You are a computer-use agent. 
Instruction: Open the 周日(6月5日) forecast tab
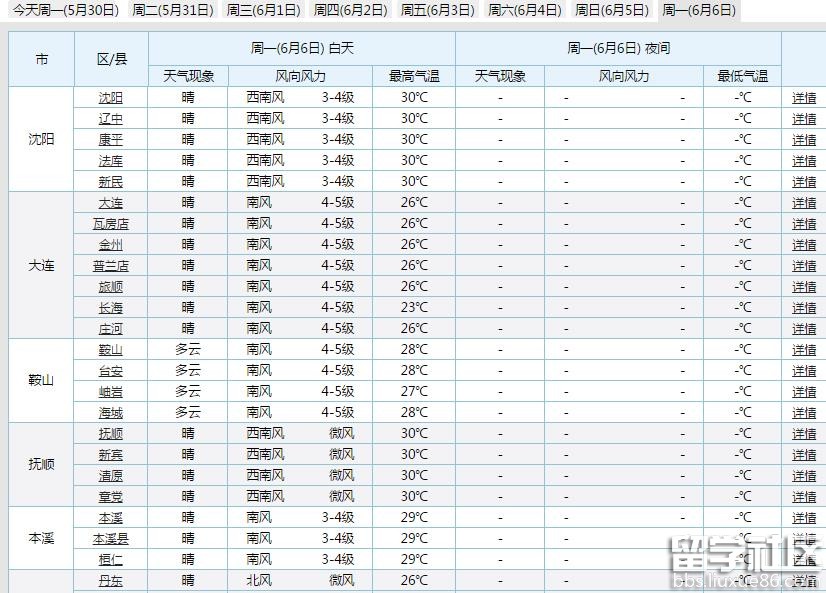coord(611,11)
